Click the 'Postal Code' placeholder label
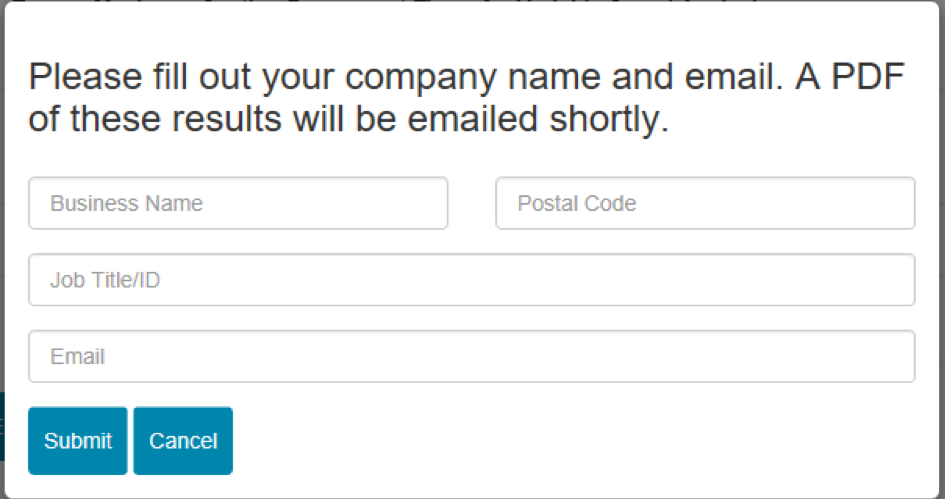 click(577, 203)
